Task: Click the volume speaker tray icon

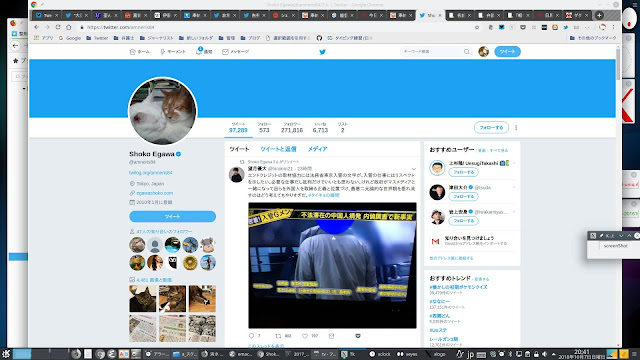Action: coord(544,354)
